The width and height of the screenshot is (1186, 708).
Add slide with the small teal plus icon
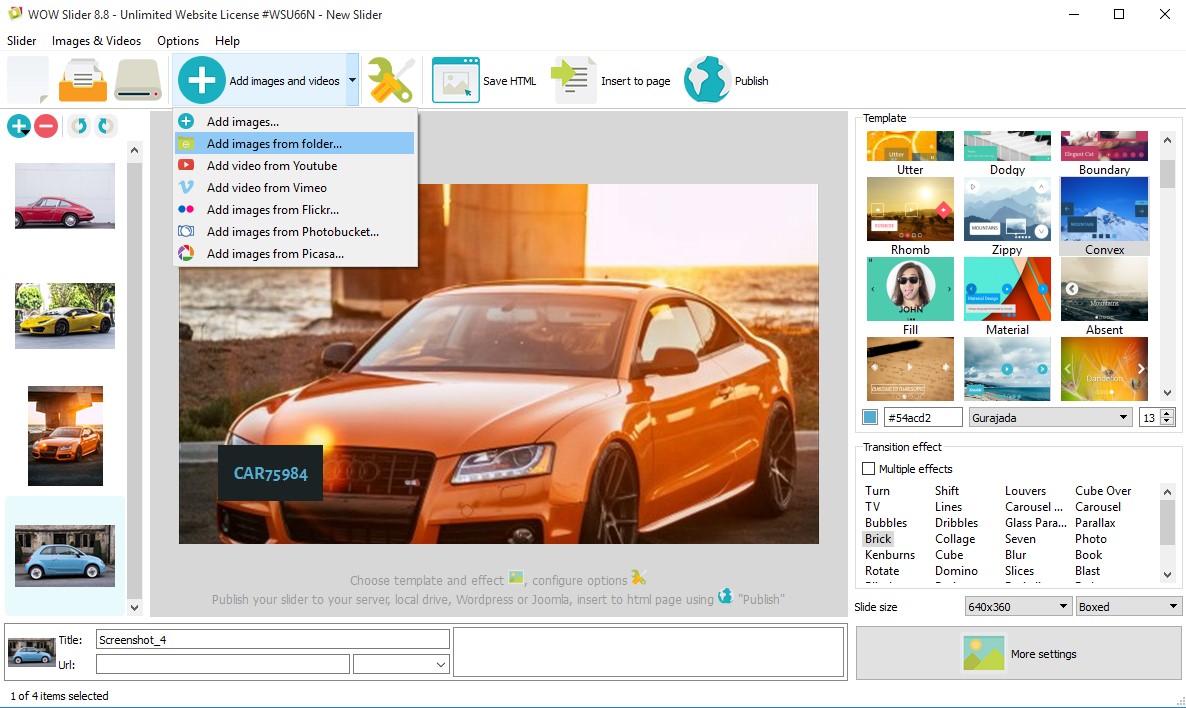point(18,126)
